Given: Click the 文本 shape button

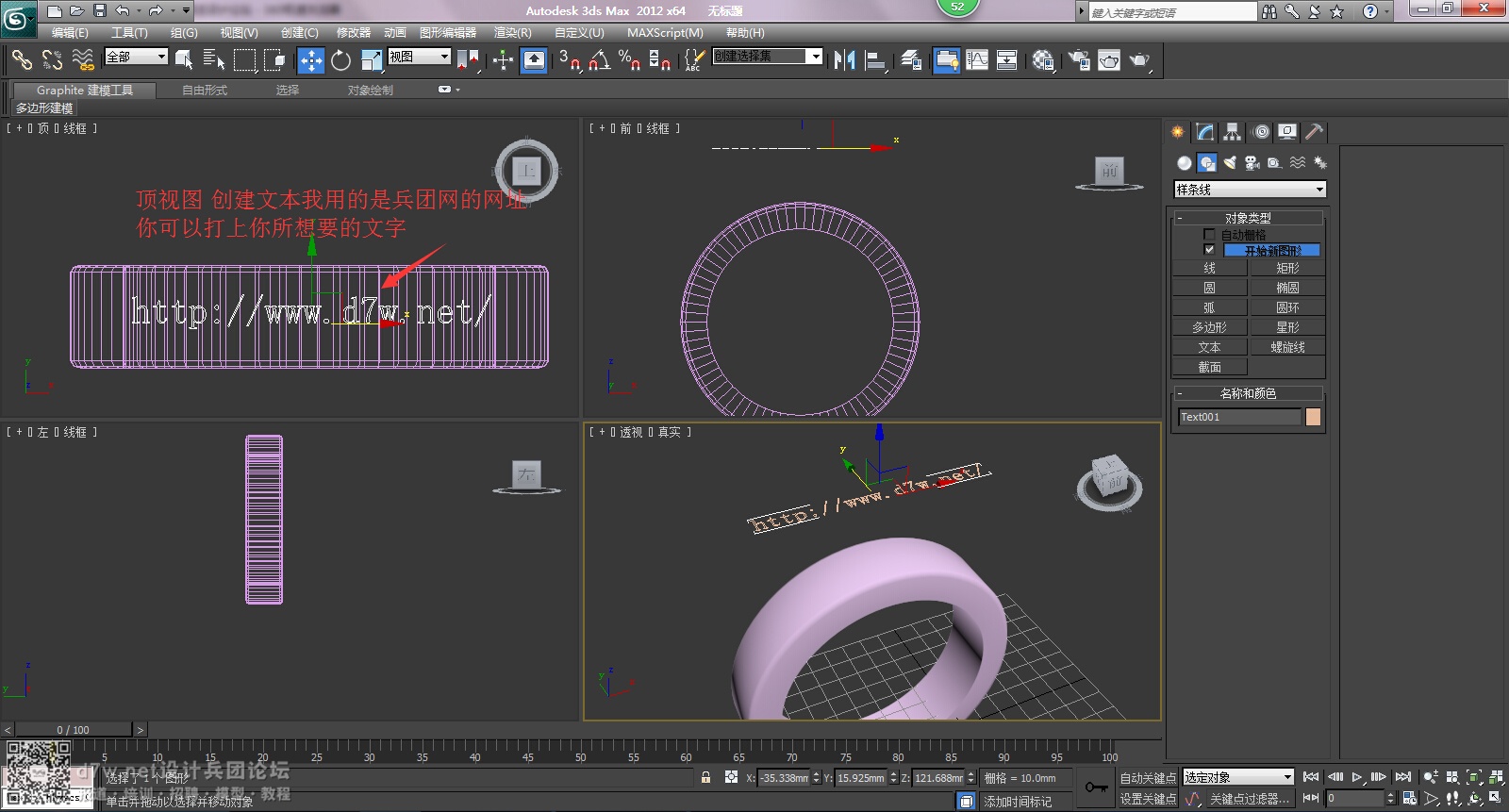Looking at the screenshot, I should click(1209, 347).
